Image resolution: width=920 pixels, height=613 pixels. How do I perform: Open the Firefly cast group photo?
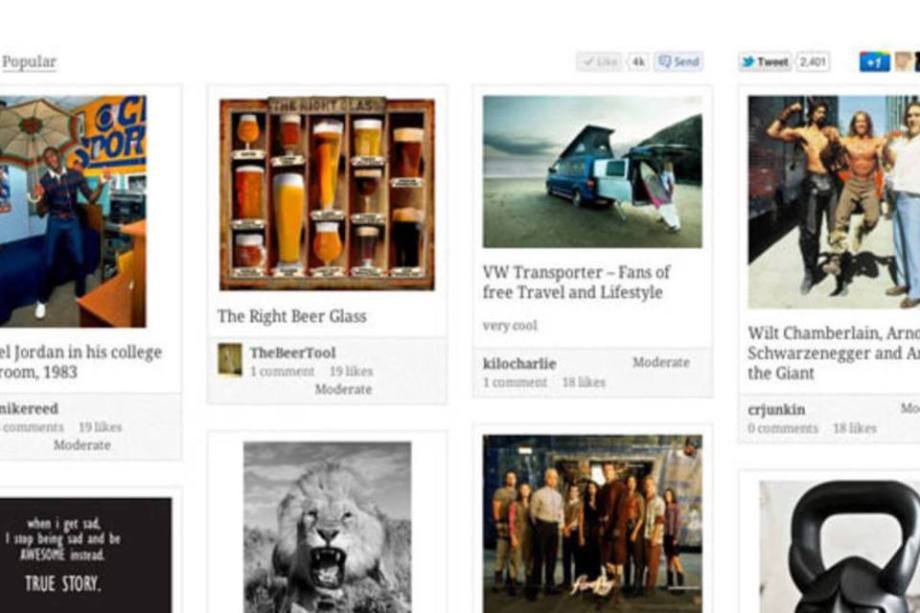click(592, 523)
